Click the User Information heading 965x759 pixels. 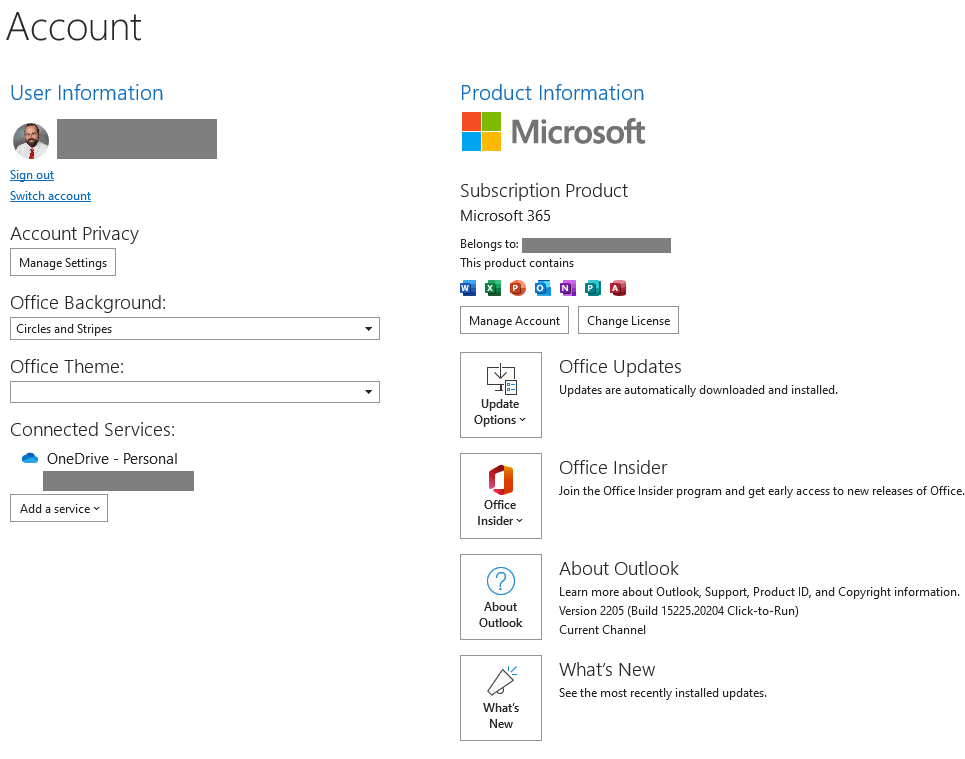[x=87, y=92]
